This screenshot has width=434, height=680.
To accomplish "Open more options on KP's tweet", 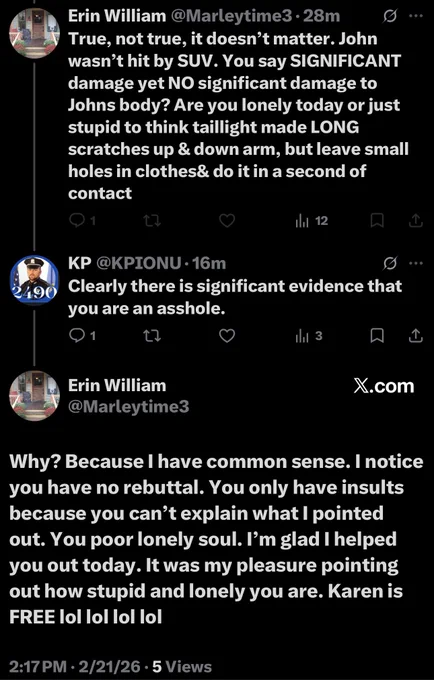I will point(416,263).
